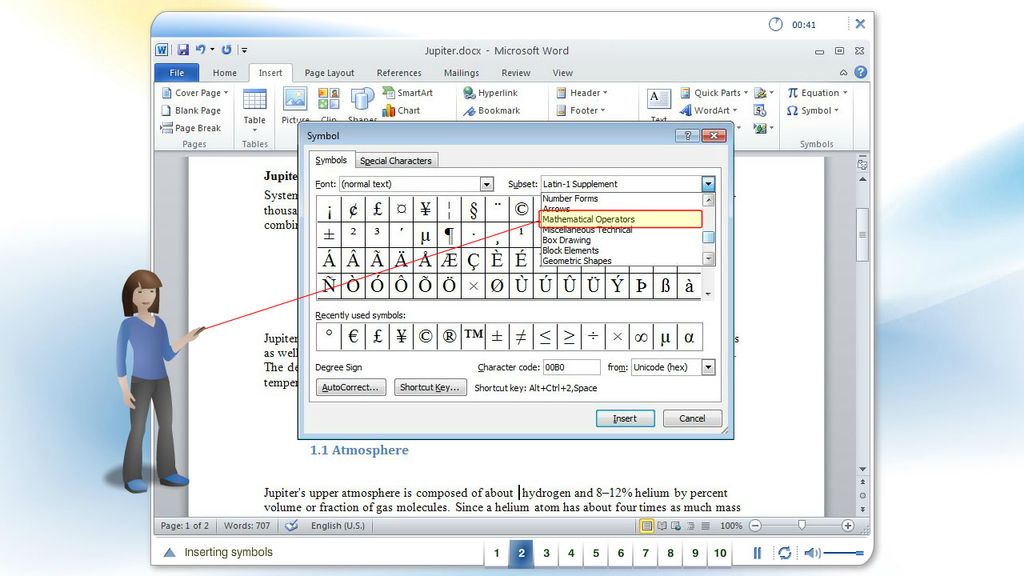Image resolution: width=1024 pixels, height=576 pixels.
Task: Click the zoom slider handle
Action: 802,525
